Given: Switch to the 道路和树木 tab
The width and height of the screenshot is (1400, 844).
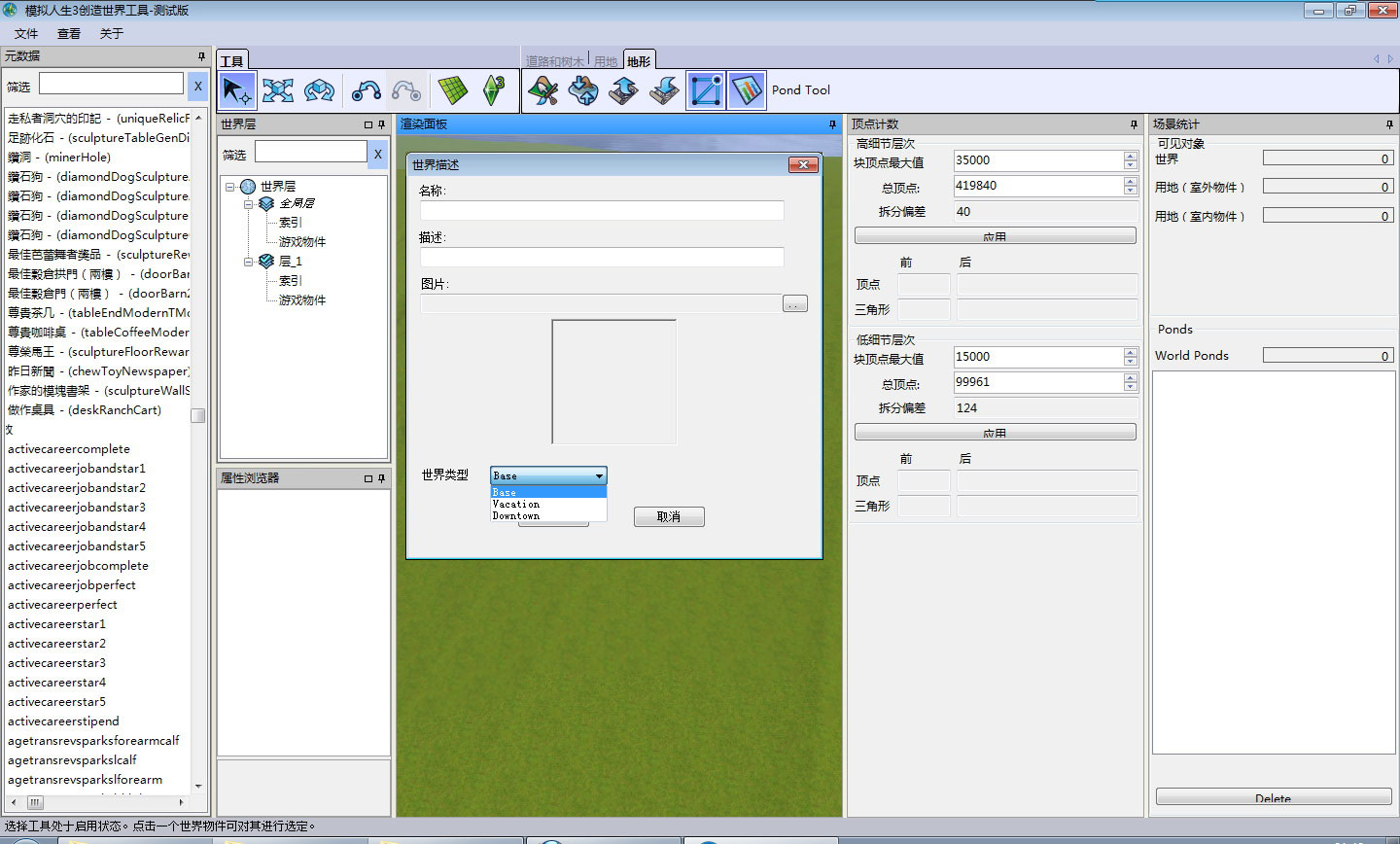Looking at the screenshot, I should pos(554,61).
